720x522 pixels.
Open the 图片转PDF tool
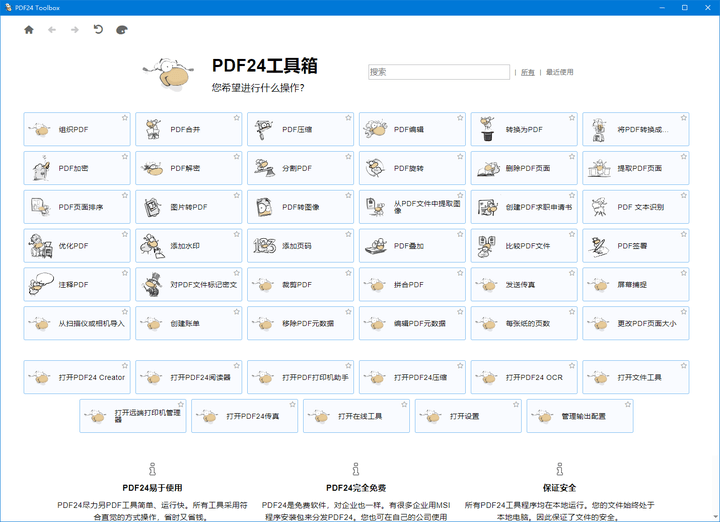(188, 207)
